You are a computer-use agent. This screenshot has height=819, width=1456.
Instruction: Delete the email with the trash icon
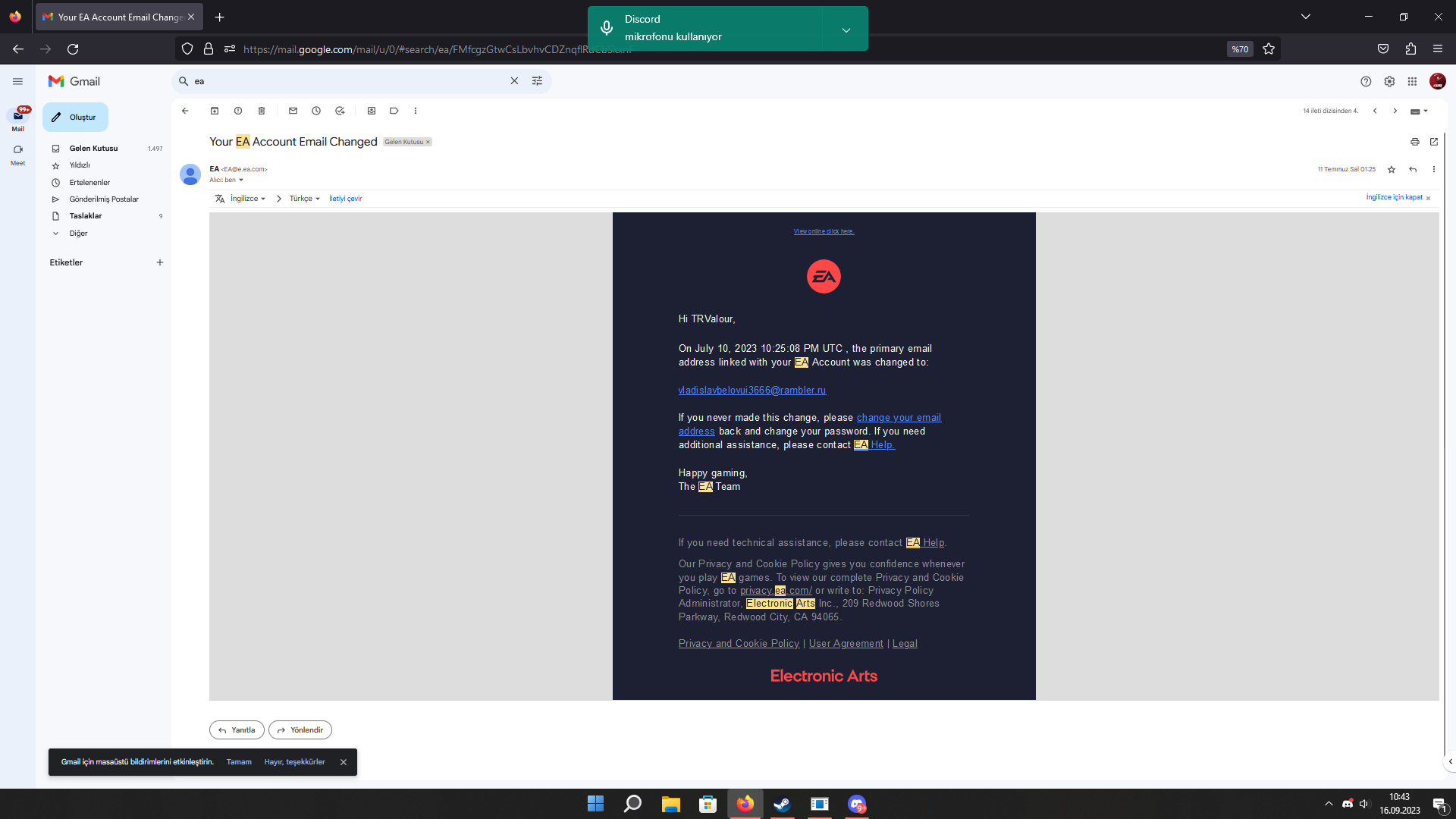coord(262,111)
